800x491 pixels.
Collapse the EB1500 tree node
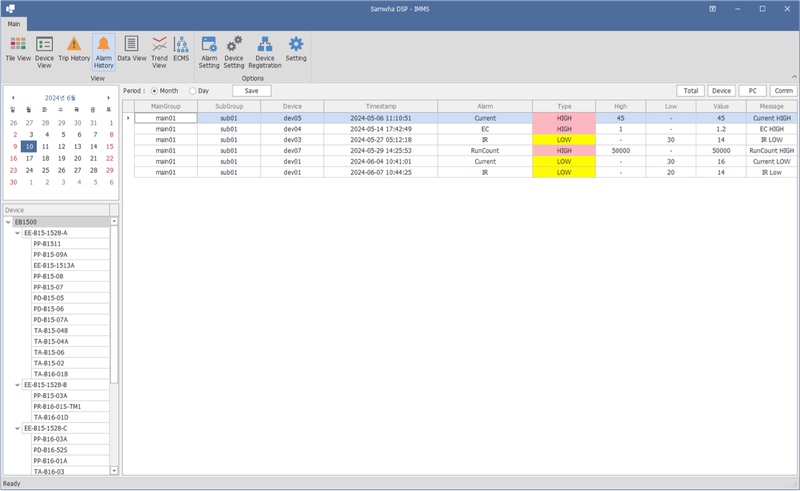coord(8,222)
